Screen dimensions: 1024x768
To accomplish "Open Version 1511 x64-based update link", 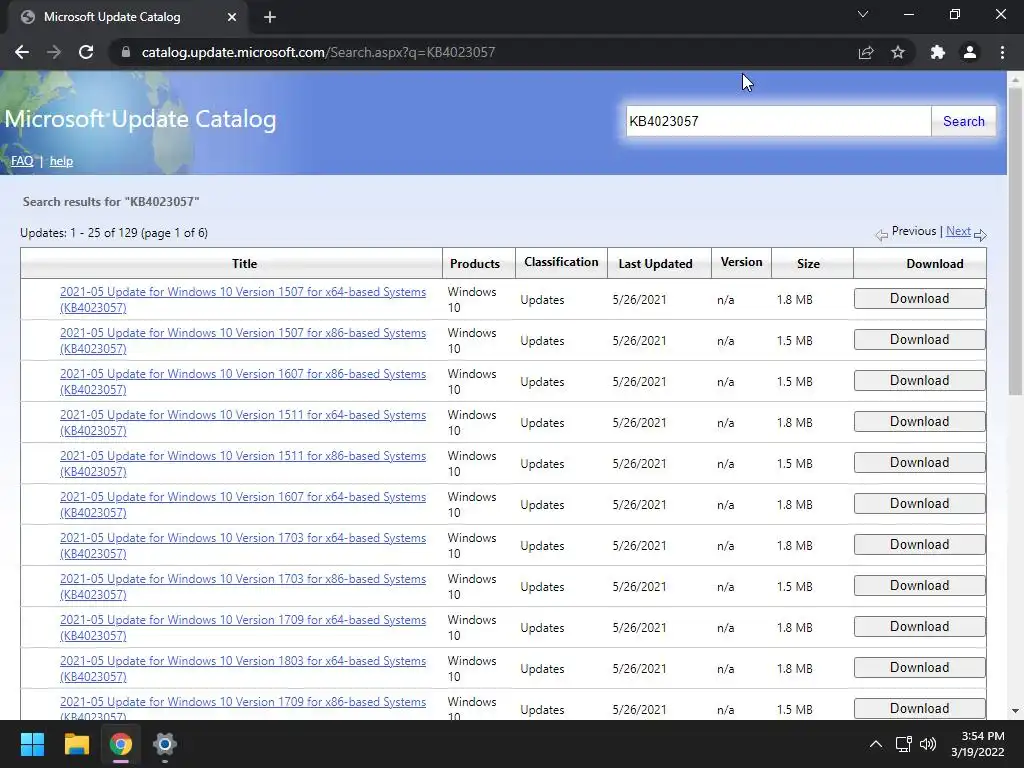I will coord(242,423).
